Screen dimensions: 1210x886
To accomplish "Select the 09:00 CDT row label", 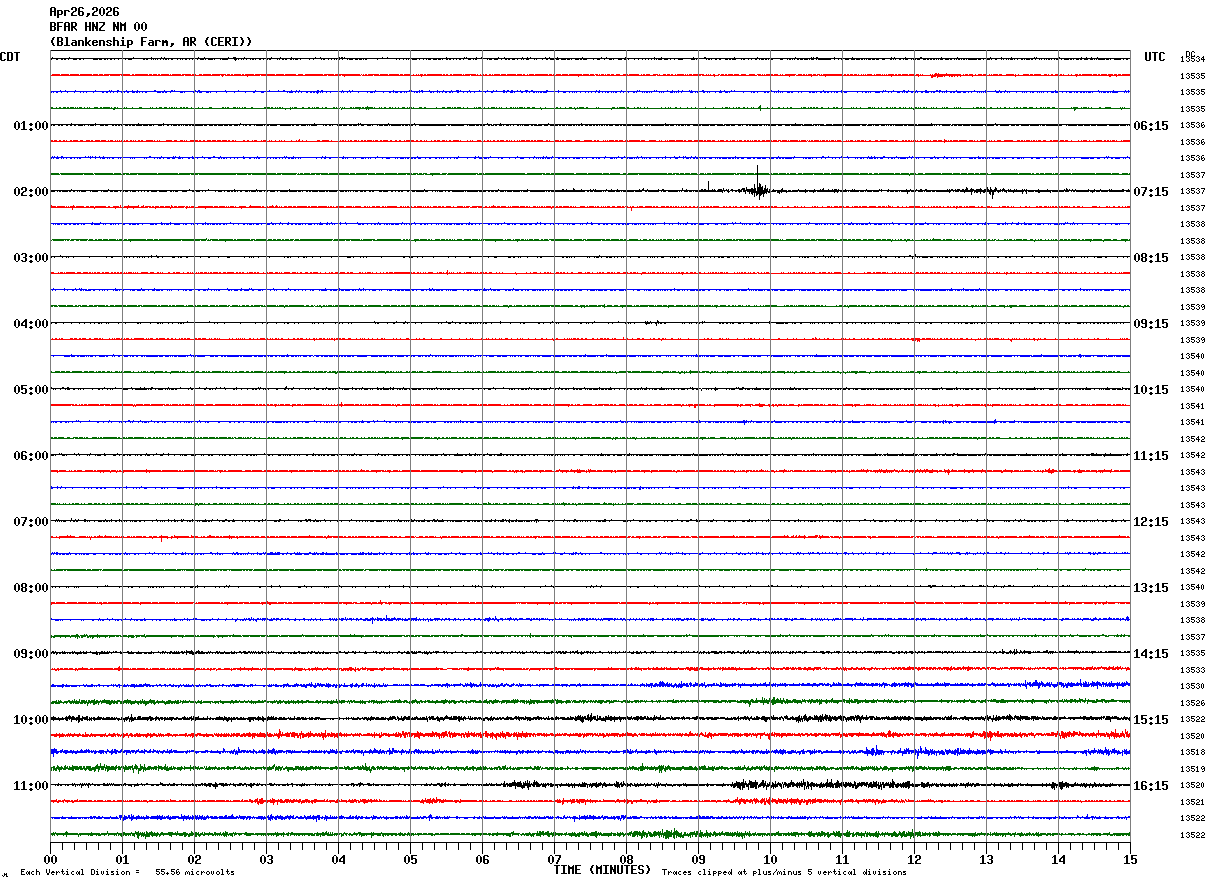I will click(31, 654).
